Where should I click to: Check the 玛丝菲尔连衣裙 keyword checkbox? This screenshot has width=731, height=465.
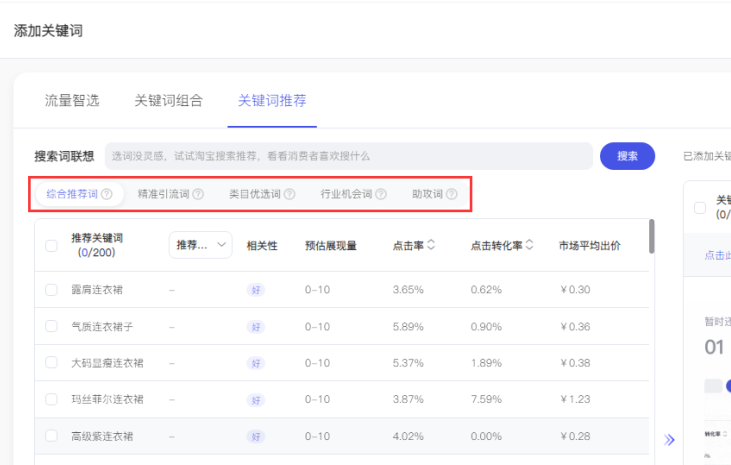(51, 400)
